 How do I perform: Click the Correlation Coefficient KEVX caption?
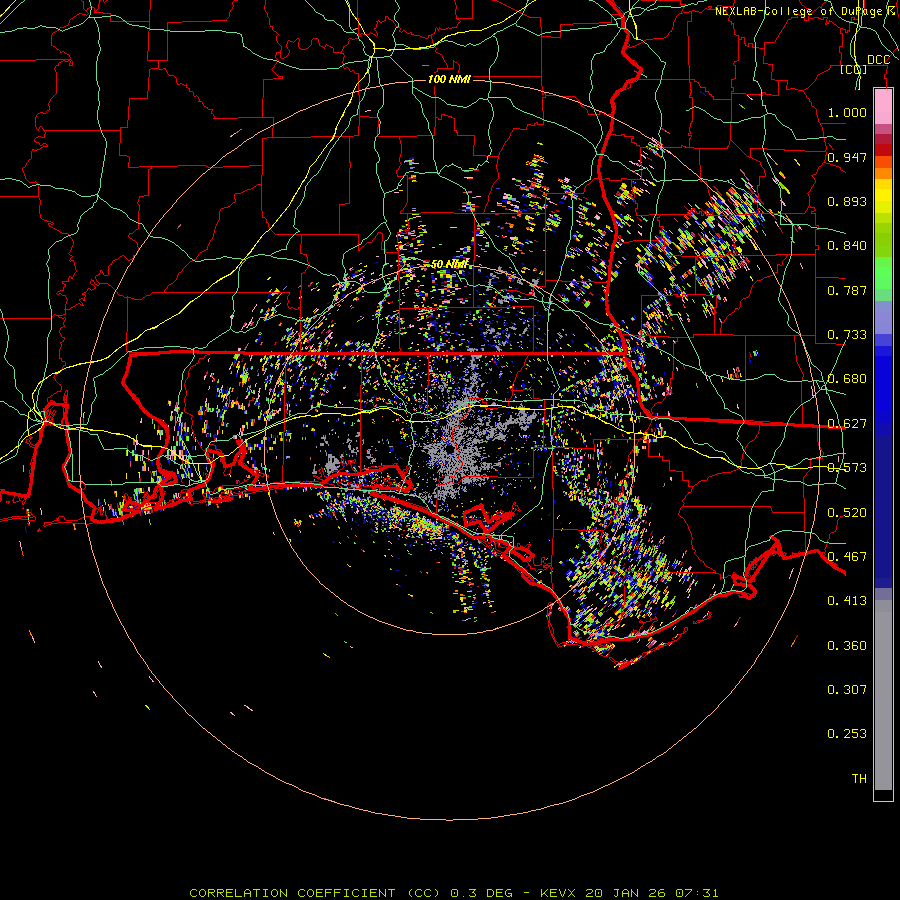453,893
